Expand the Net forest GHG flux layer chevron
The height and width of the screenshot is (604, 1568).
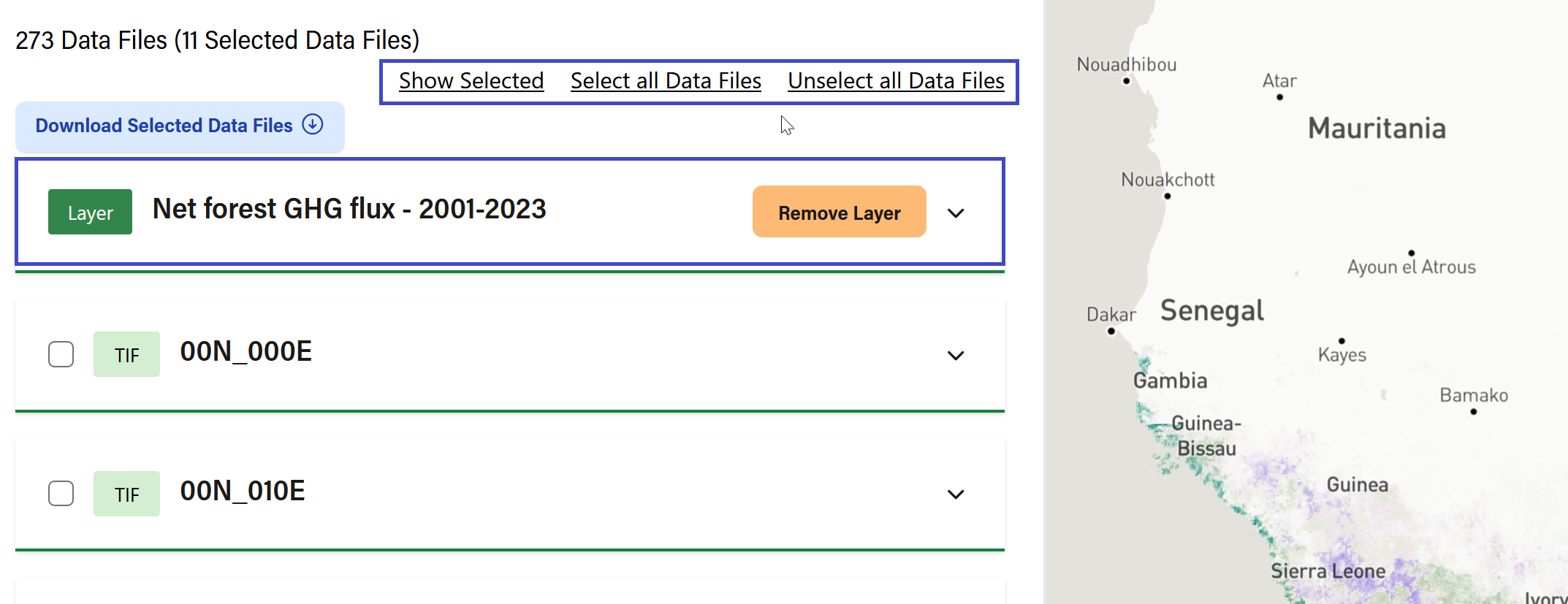956,213
